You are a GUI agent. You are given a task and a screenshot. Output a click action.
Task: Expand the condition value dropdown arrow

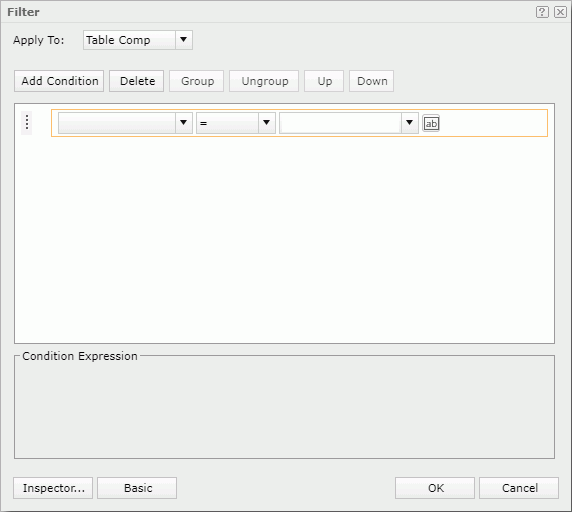410,123
